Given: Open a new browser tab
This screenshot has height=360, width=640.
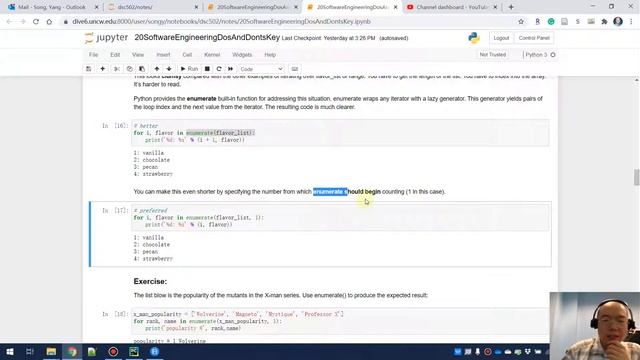Looking at the screenshot, I should click(x=511, y=7).
